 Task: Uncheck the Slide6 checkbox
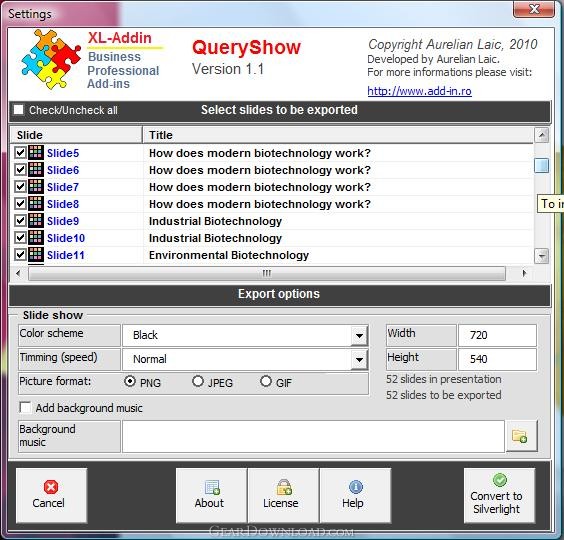point(20,169)
